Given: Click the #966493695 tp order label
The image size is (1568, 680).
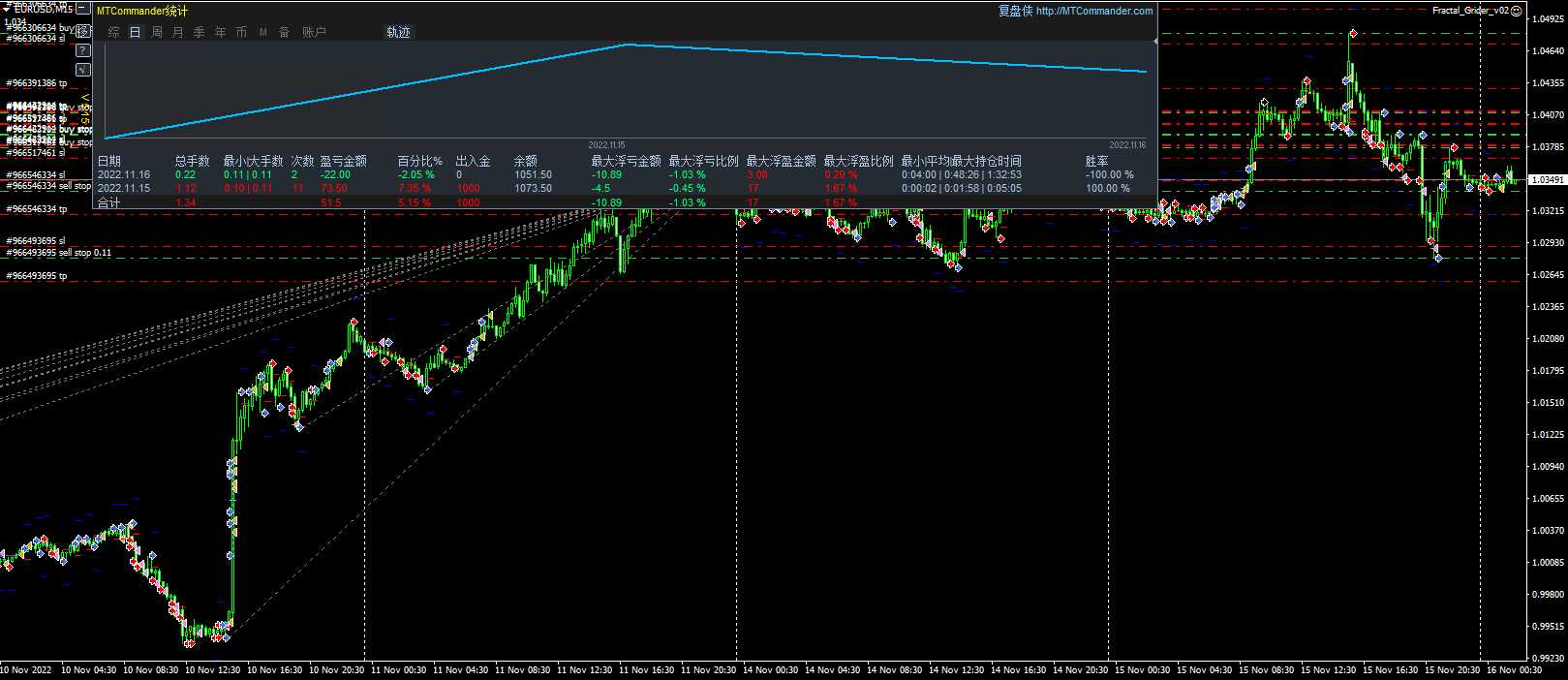Looking at the screenshot, I should pos(38,276).
